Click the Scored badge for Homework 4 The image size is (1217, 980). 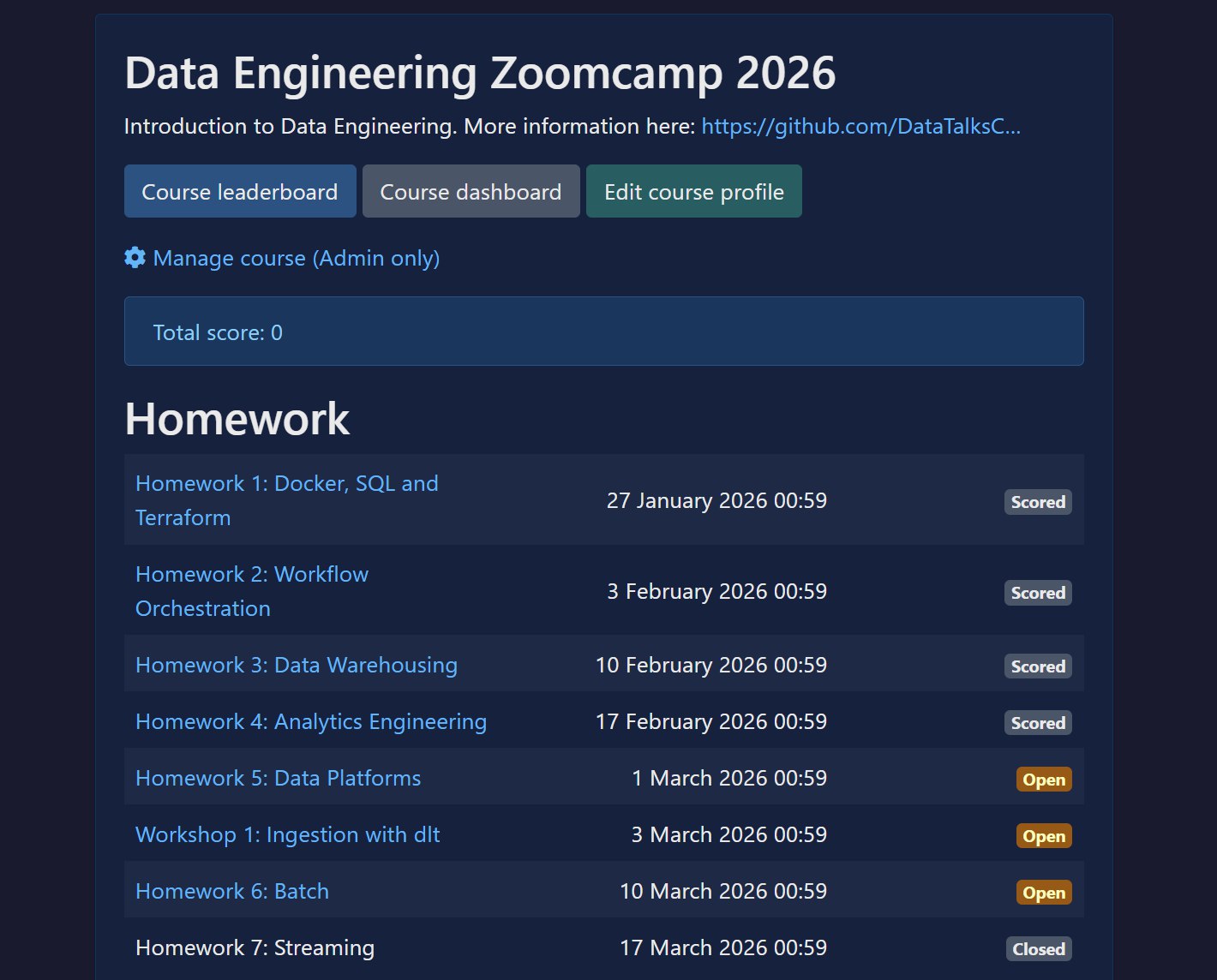[x=1038, y=722]
